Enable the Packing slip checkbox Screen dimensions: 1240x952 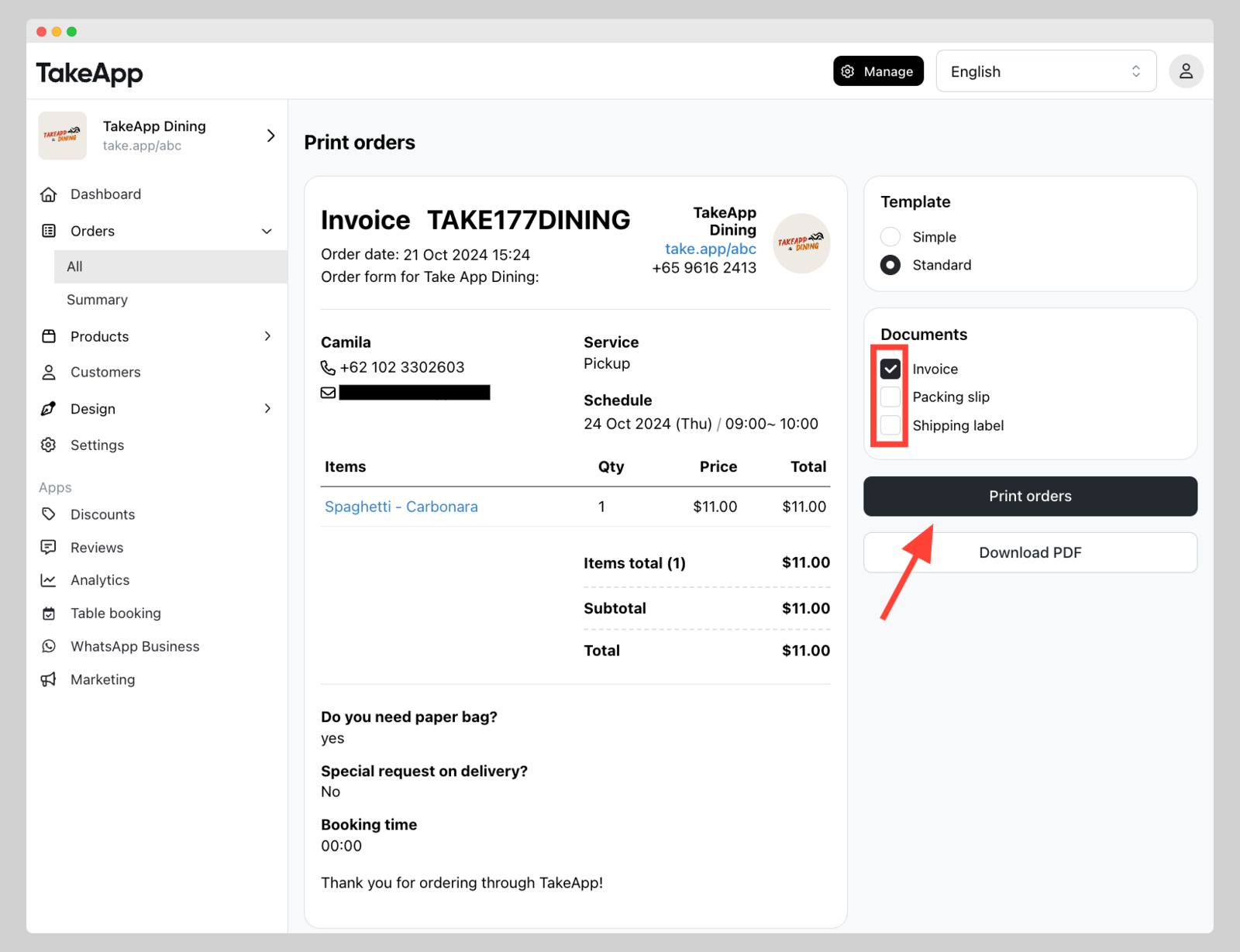click(890, 397)
